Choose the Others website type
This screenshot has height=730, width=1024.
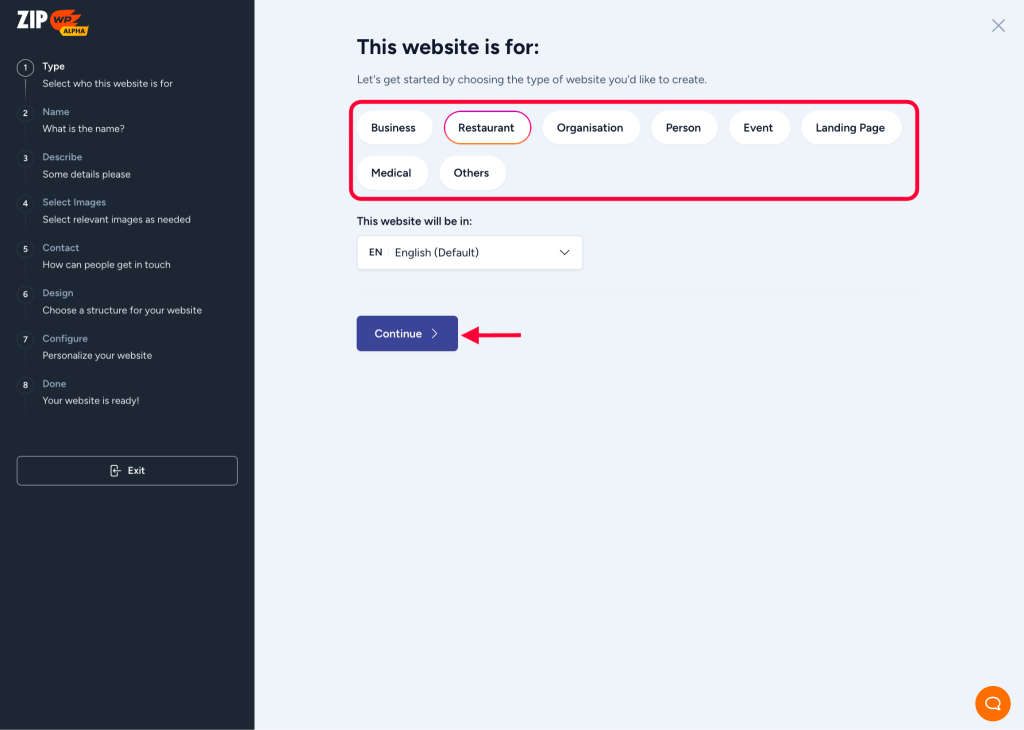[x=472, y=172]
